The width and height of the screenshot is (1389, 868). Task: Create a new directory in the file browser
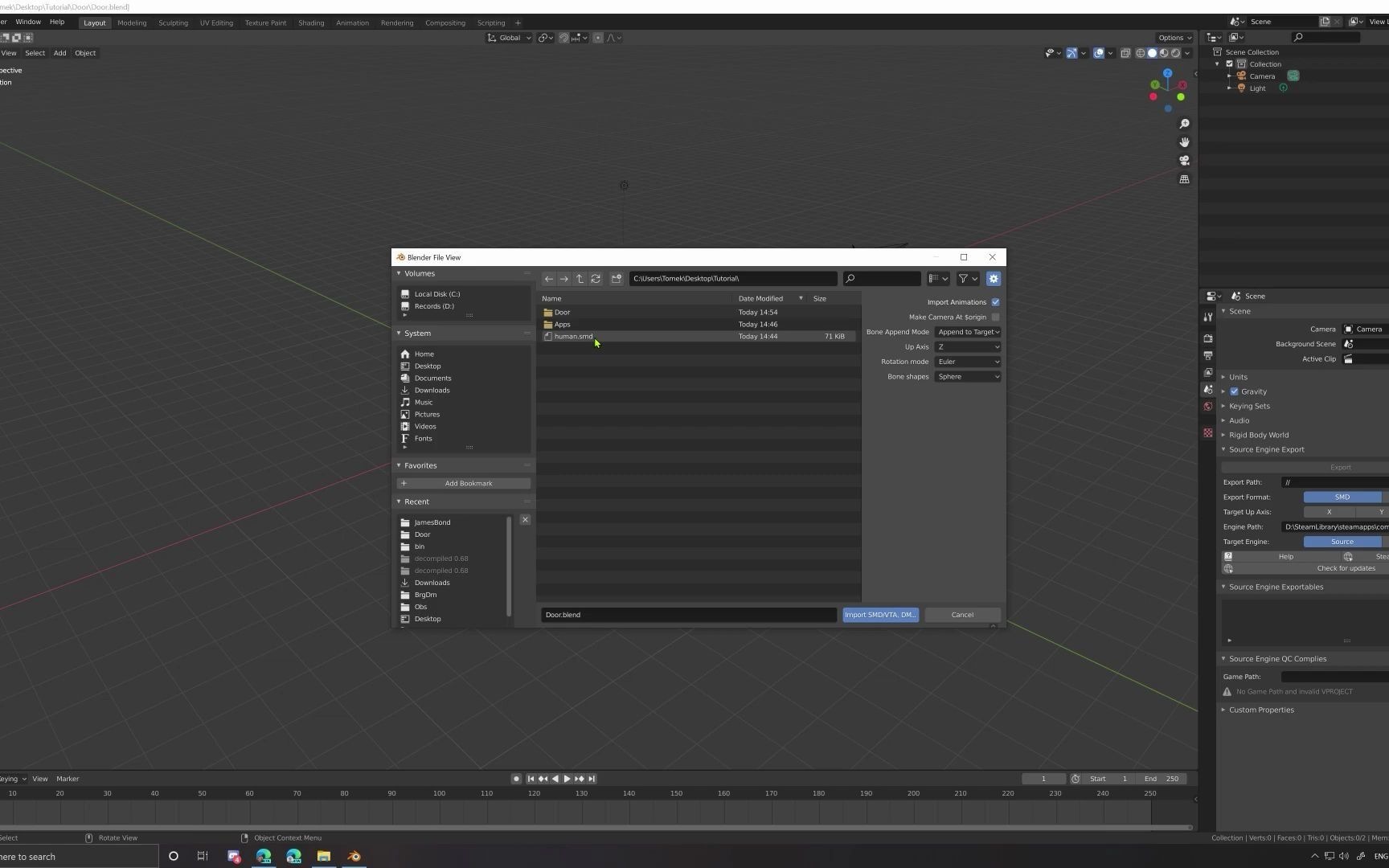point(616,279)
